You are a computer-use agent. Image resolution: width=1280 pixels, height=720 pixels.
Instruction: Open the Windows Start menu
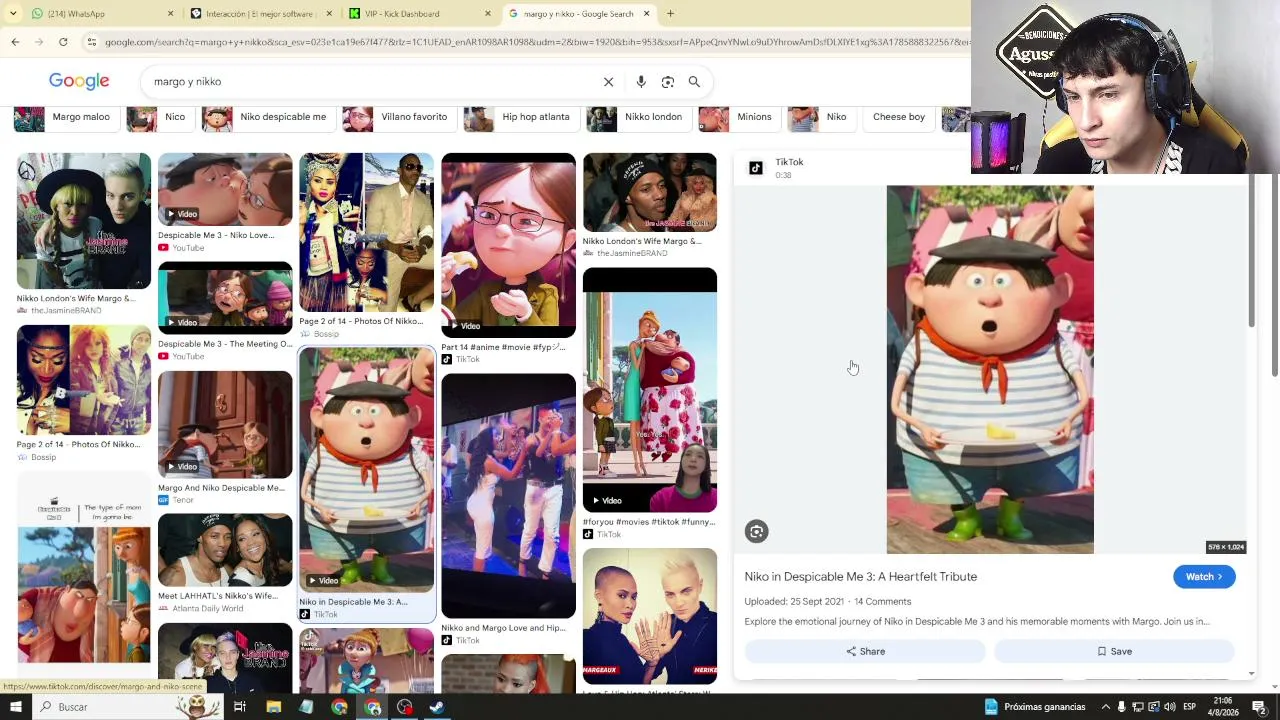[15, 707]
